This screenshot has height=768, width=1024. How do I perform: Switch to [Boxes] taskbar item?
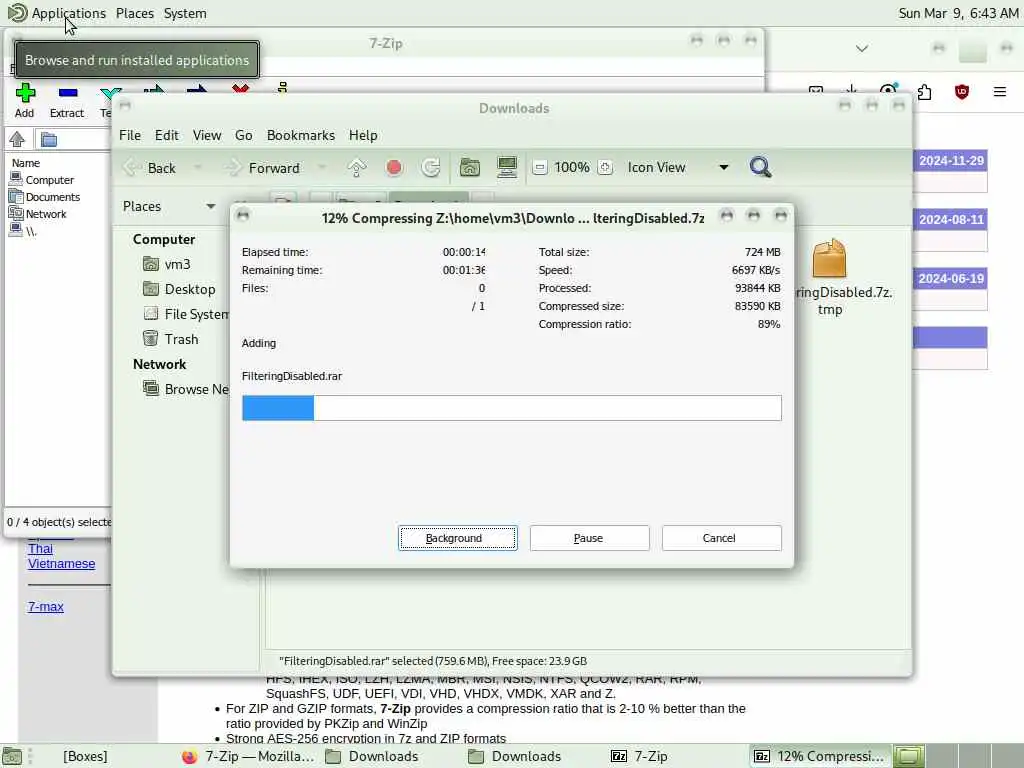coord(85,756)
